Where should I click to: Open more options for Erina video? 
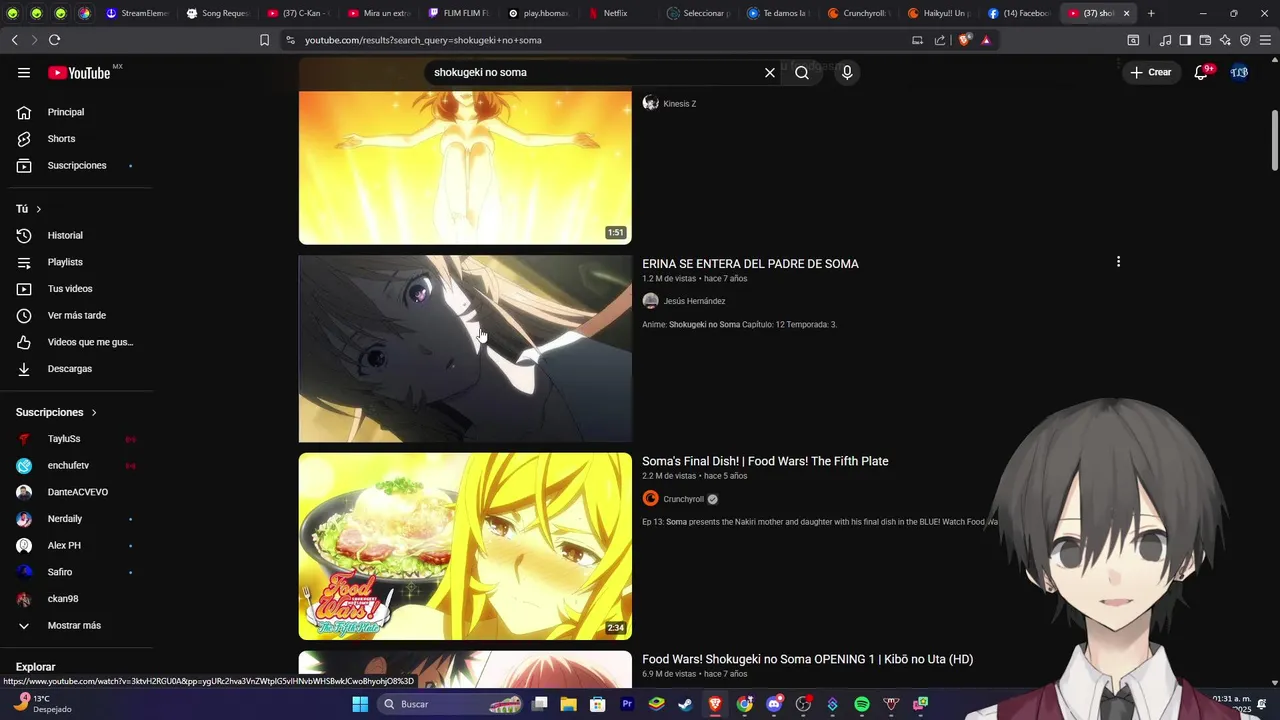point(1118,262)
